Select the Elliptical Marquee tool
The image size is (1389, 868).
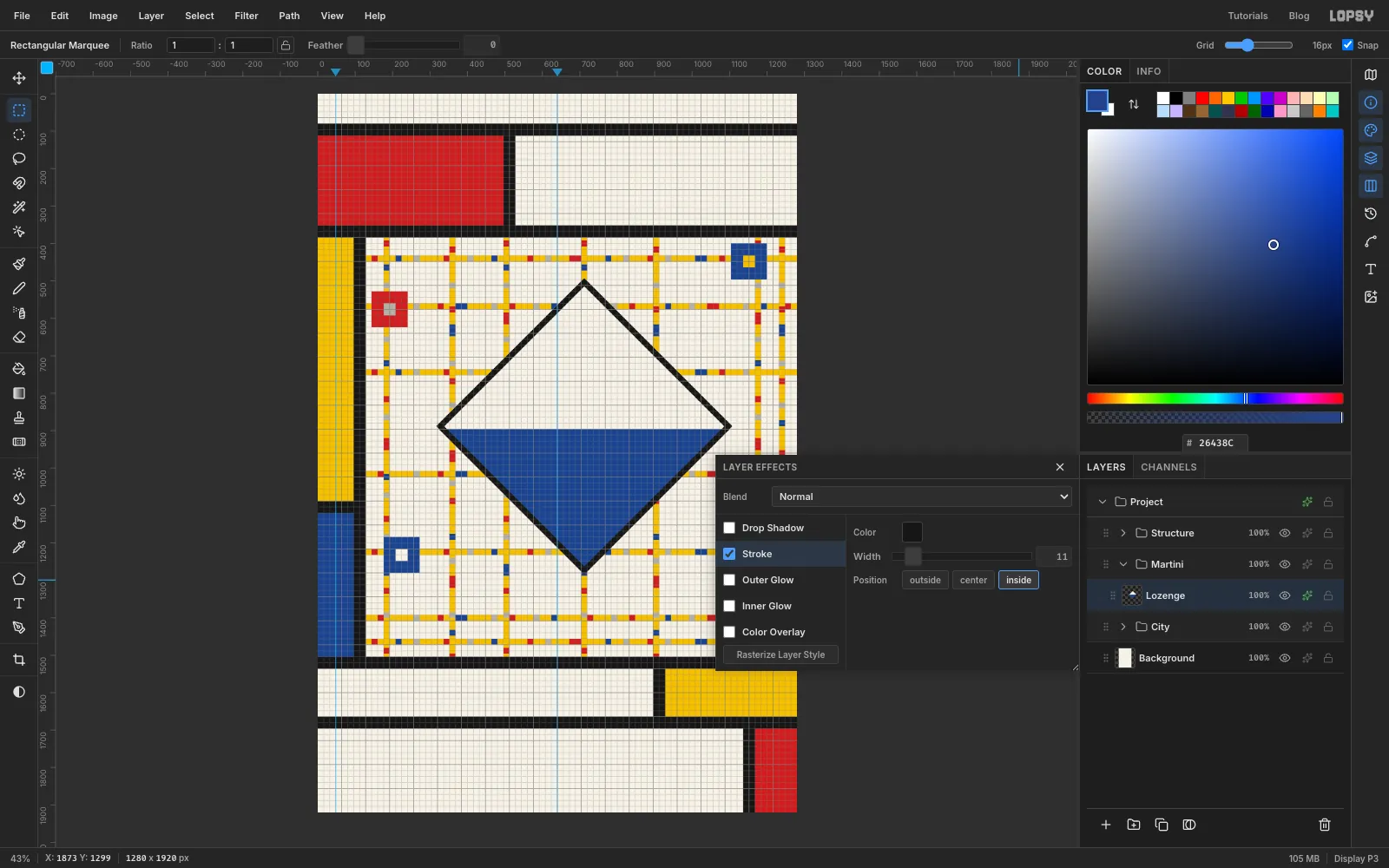click(x=19, y=135)
